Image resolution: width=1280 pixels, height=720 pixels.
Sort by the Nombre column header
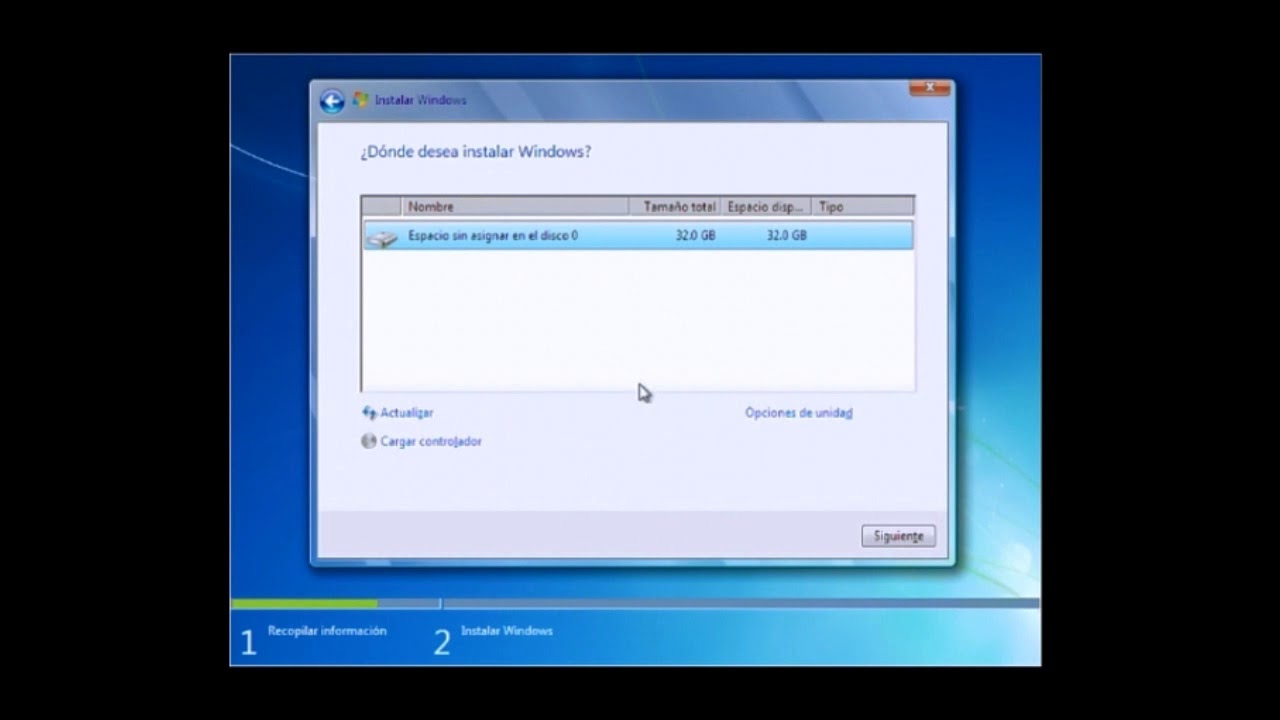(x=515, y=206)
